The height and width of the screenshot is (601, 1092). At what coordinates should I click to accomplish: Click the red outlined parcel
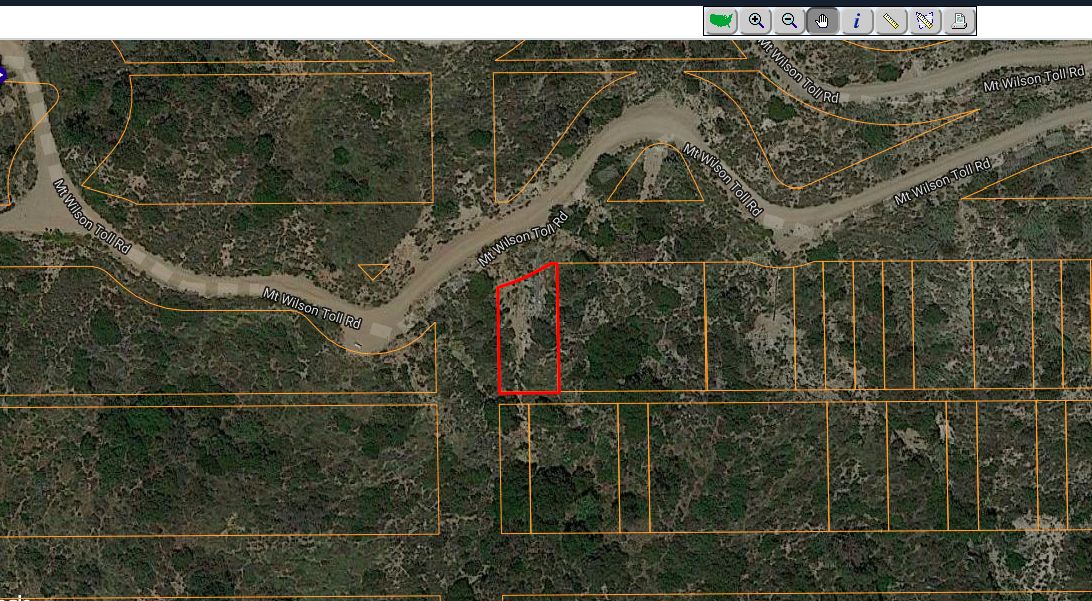click(527, 330)
